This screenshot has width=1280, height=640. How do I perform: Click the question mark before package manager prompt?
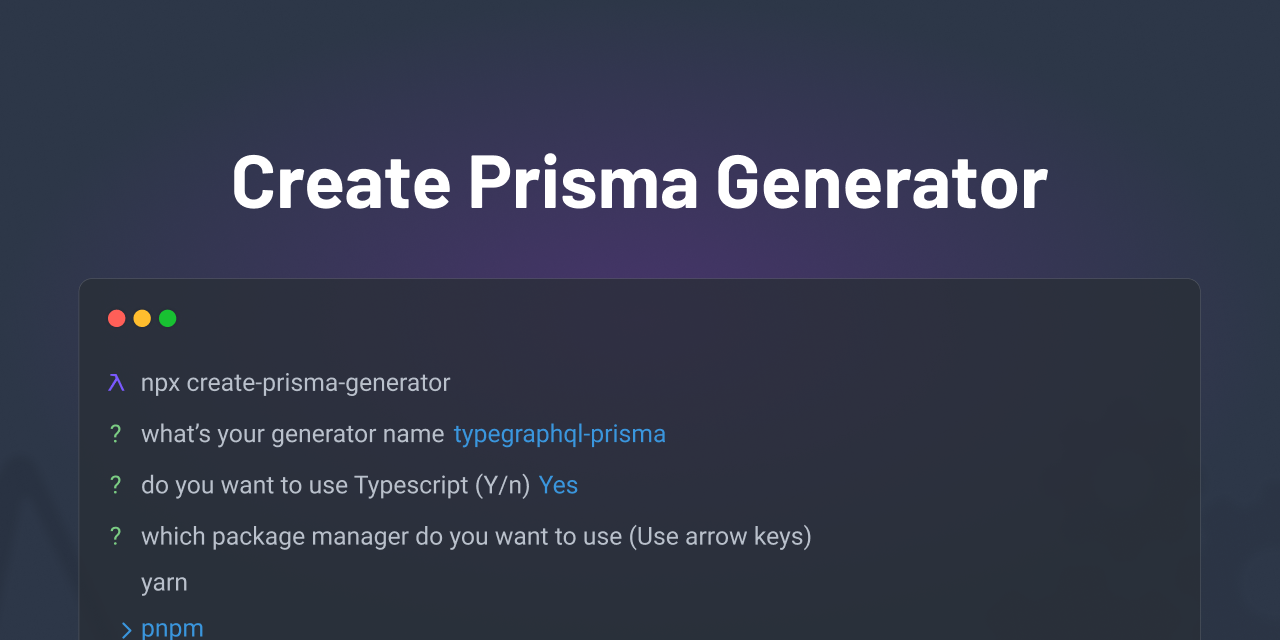point(116,537)
